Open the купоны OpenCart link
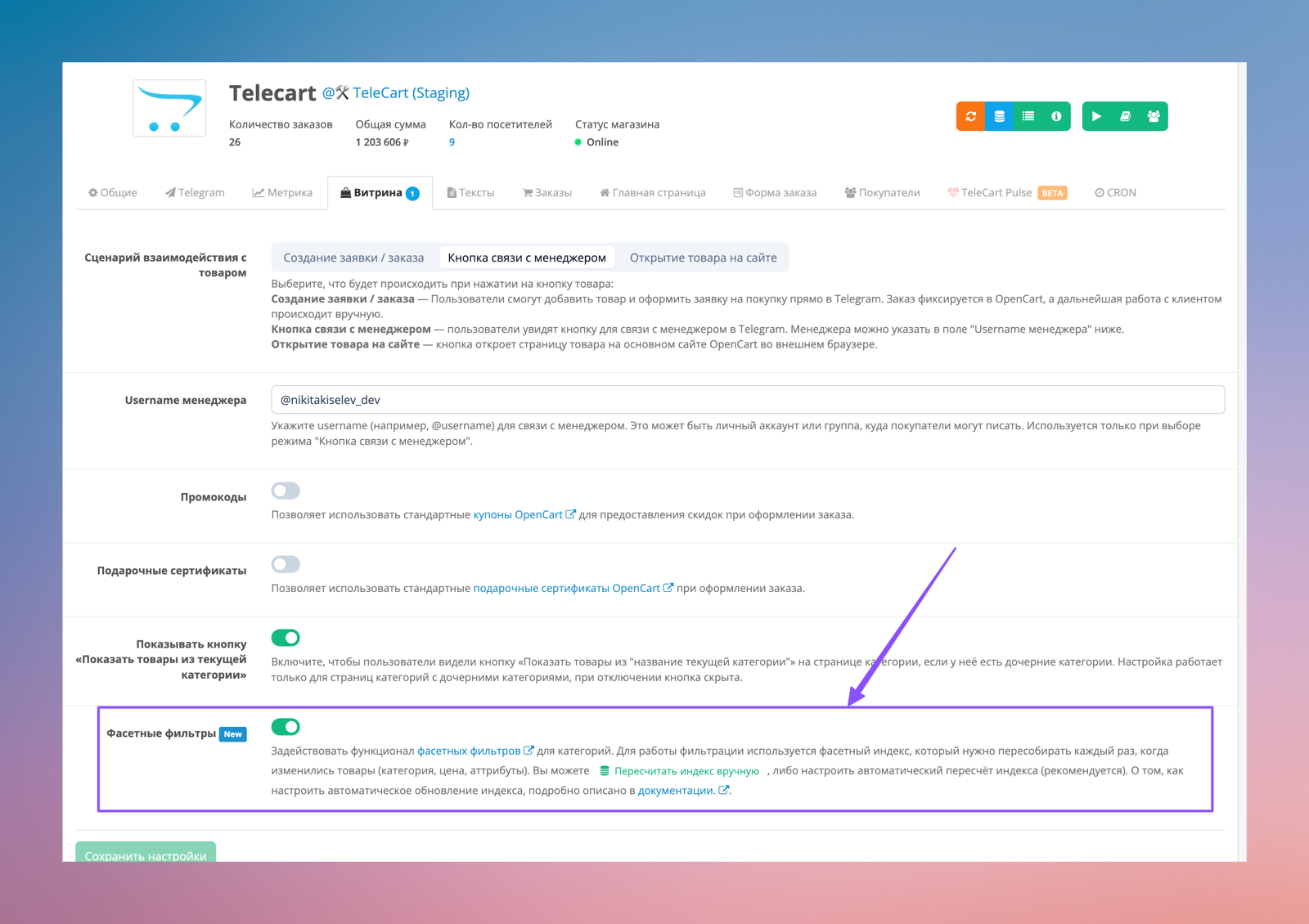 pos(518,515)
